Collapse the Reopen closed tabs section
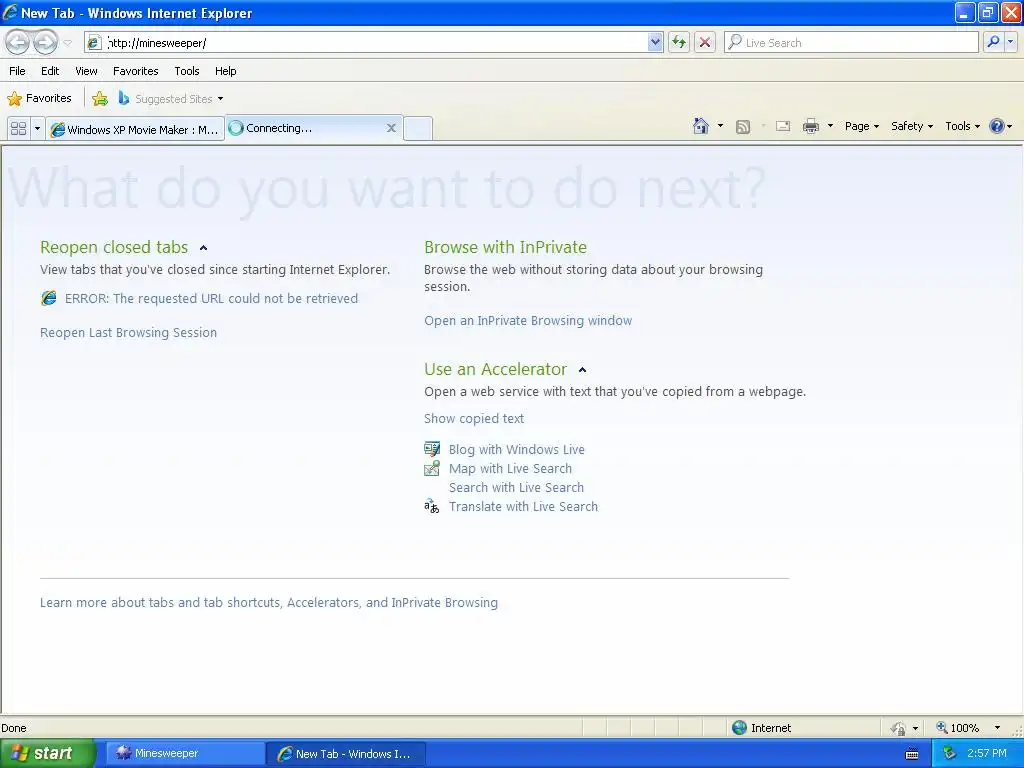 203,248
